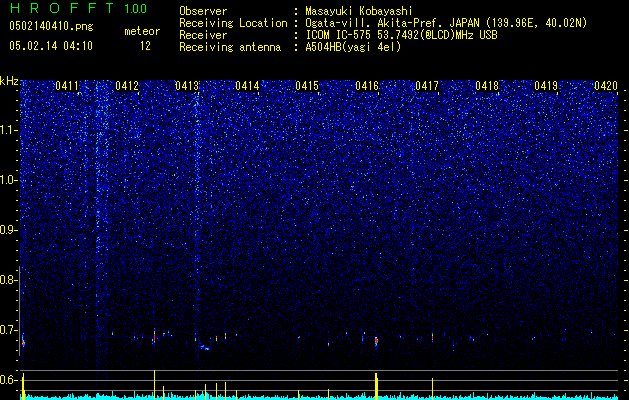Select the ICOM IC-575 53.7492 MHz USB receiver text

click(401, 35)
